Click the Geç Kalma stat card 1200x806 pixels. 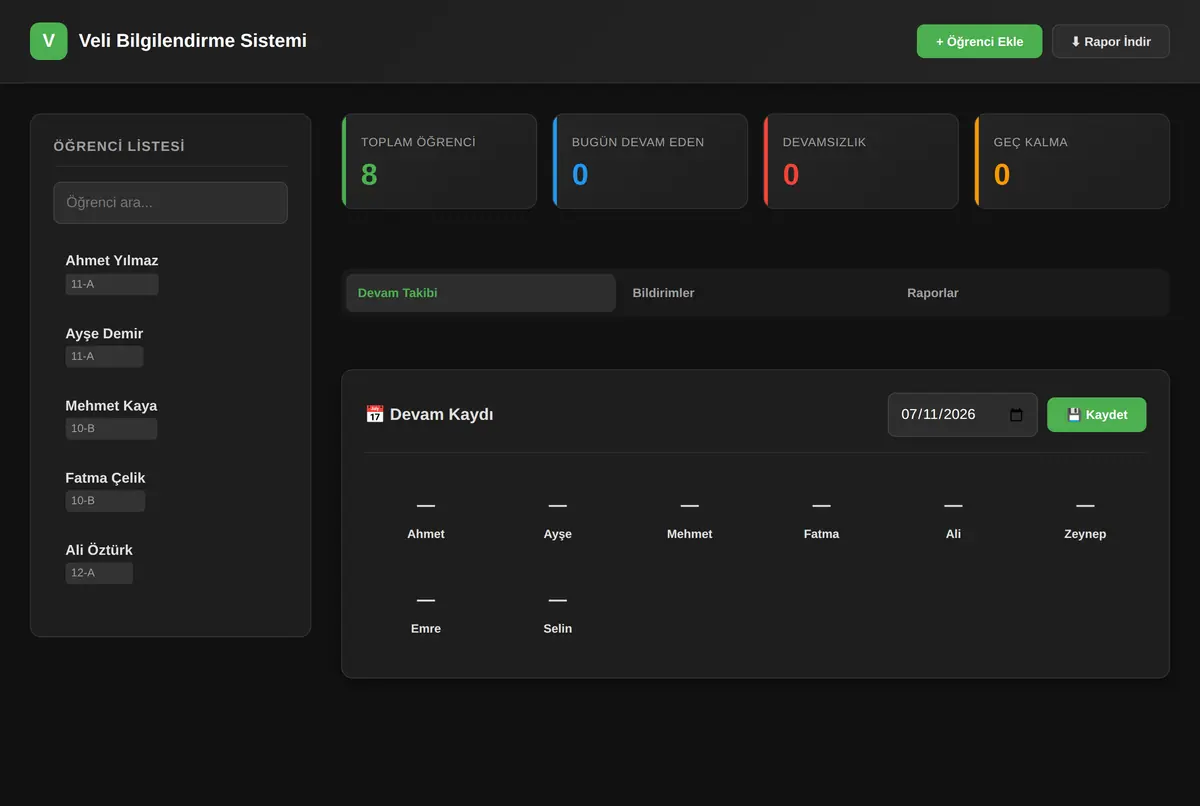coord(1072,161)
